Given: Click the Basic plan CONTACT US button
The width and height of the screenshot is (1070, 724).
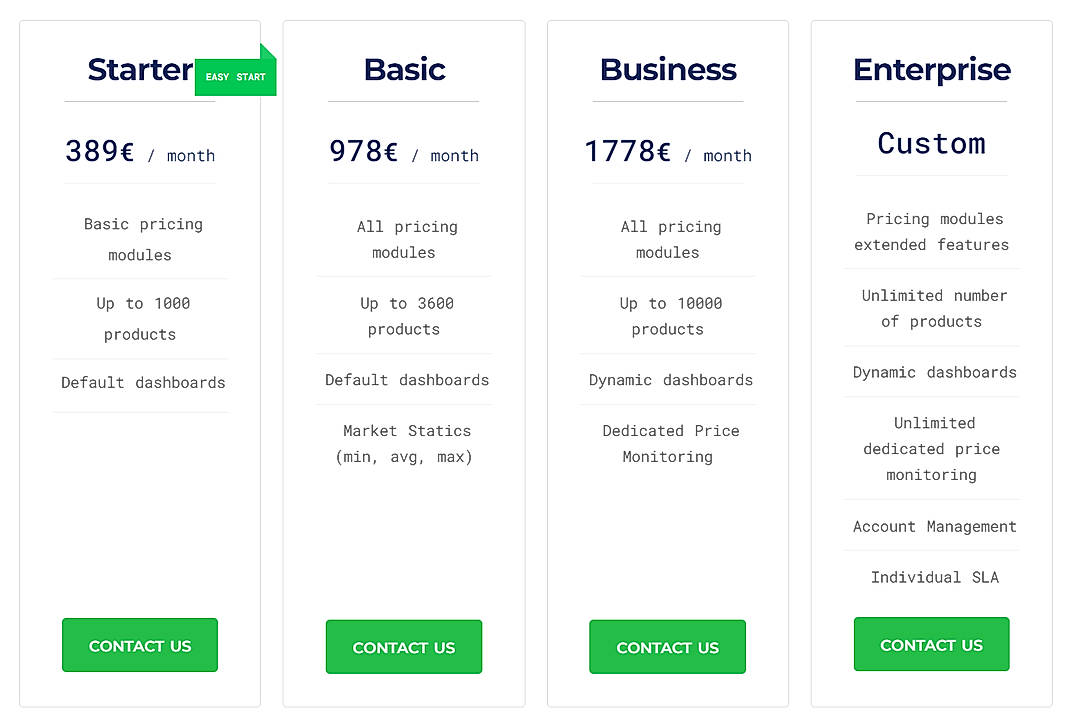Looking at the screenshot, I should click(x=403, y=646).
